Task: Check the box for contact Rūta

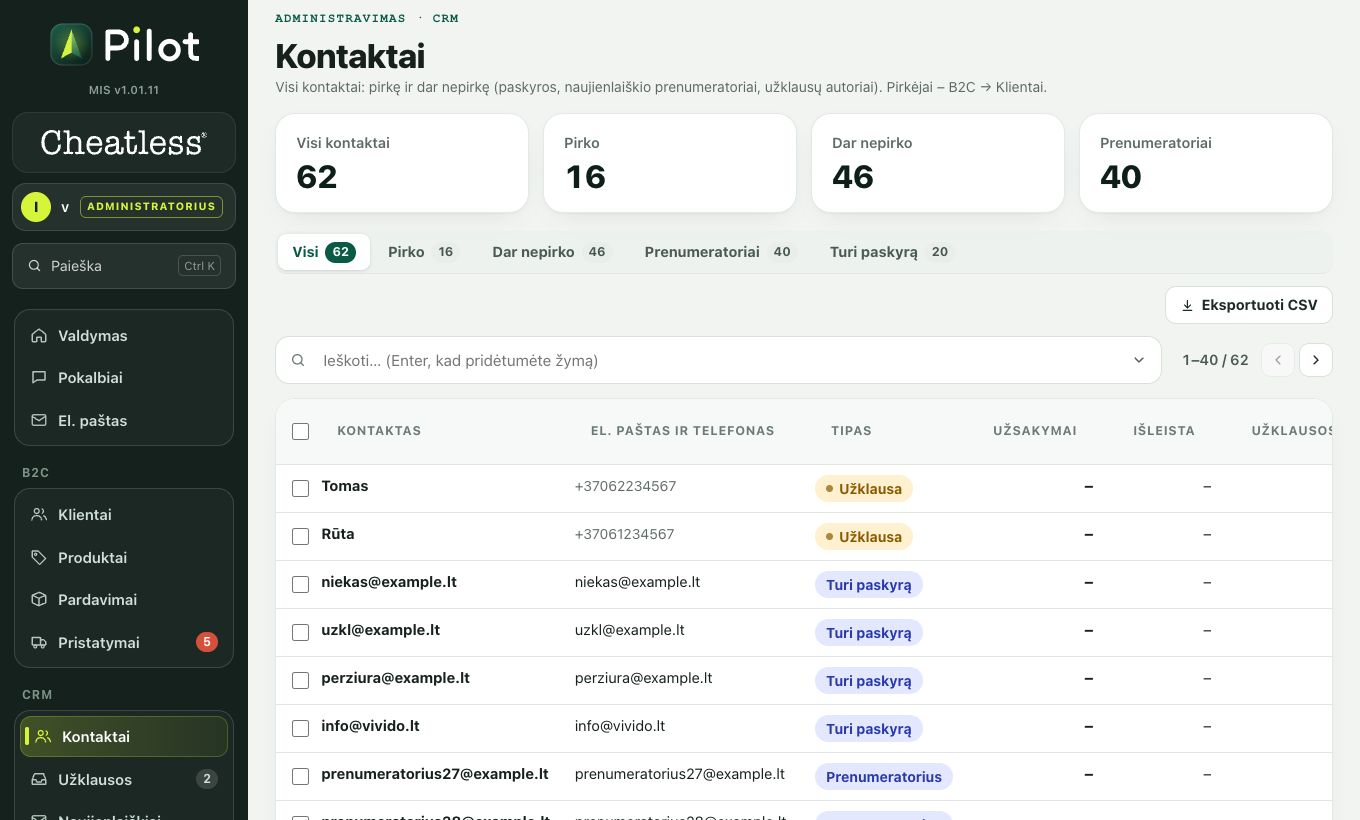Action: tap(300, 537)
